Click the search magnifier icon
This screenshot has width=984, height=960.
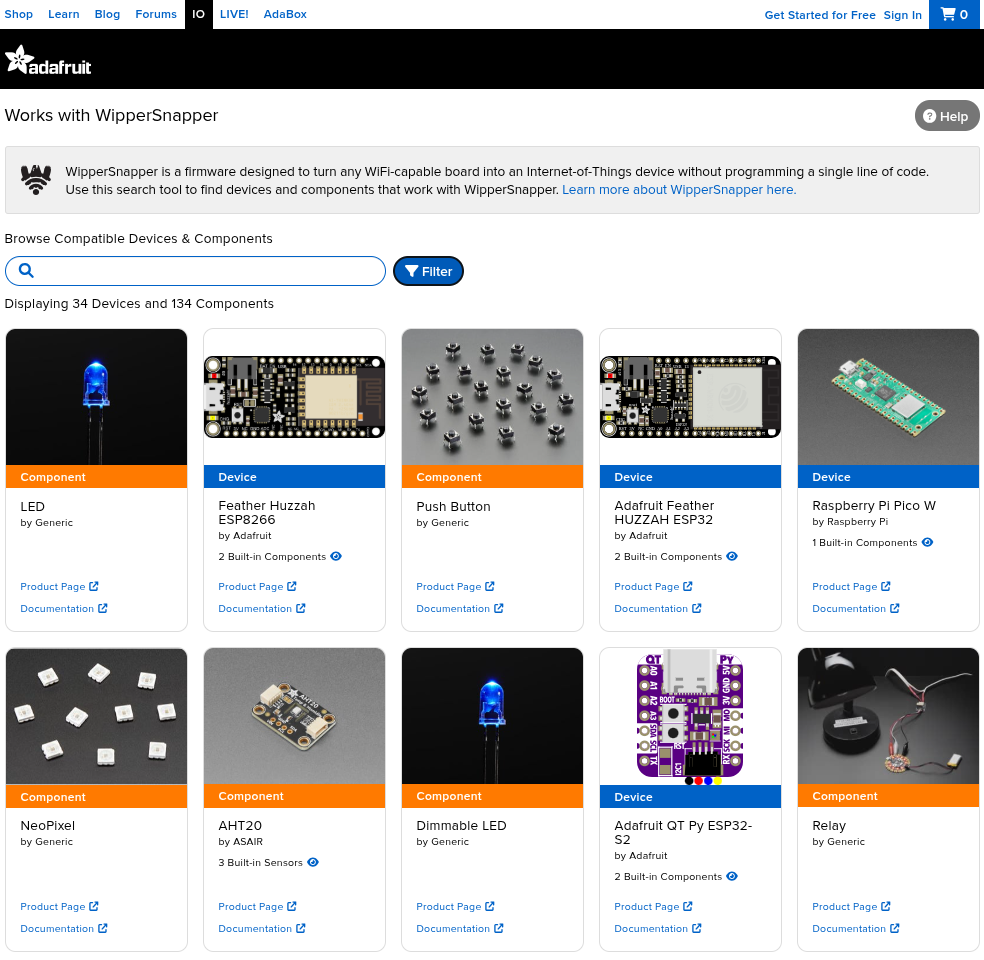pos(27,271)
